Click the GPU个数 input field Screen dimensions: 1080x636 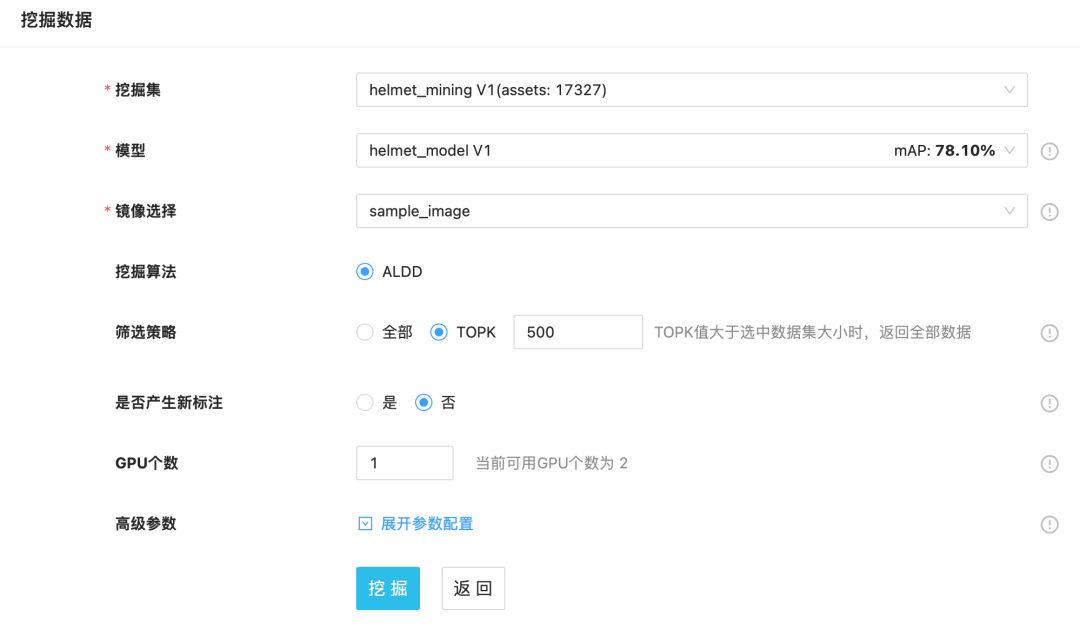tap(404, 463)
